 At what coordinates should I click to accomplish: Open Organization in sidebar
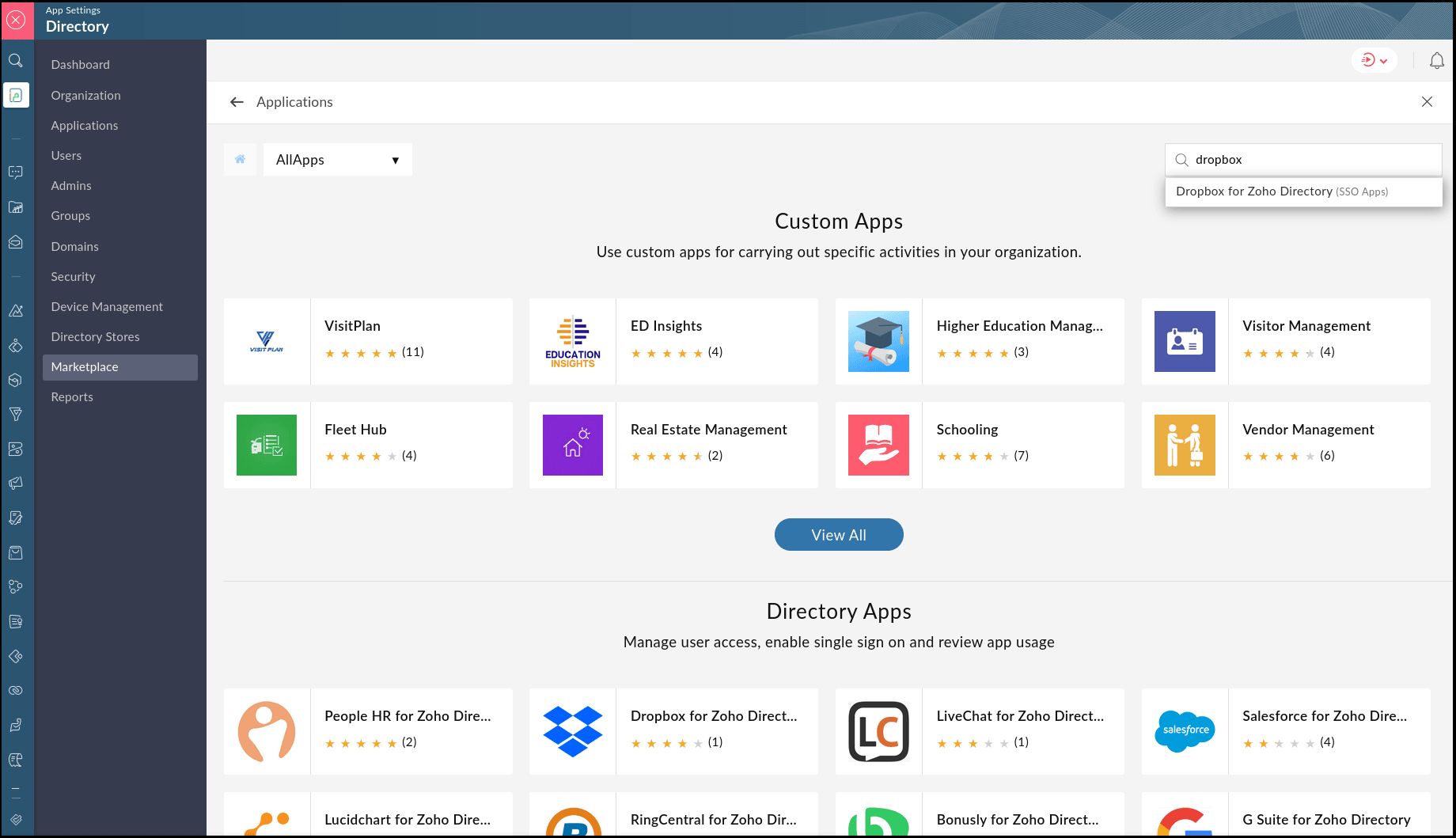[85, 96]
